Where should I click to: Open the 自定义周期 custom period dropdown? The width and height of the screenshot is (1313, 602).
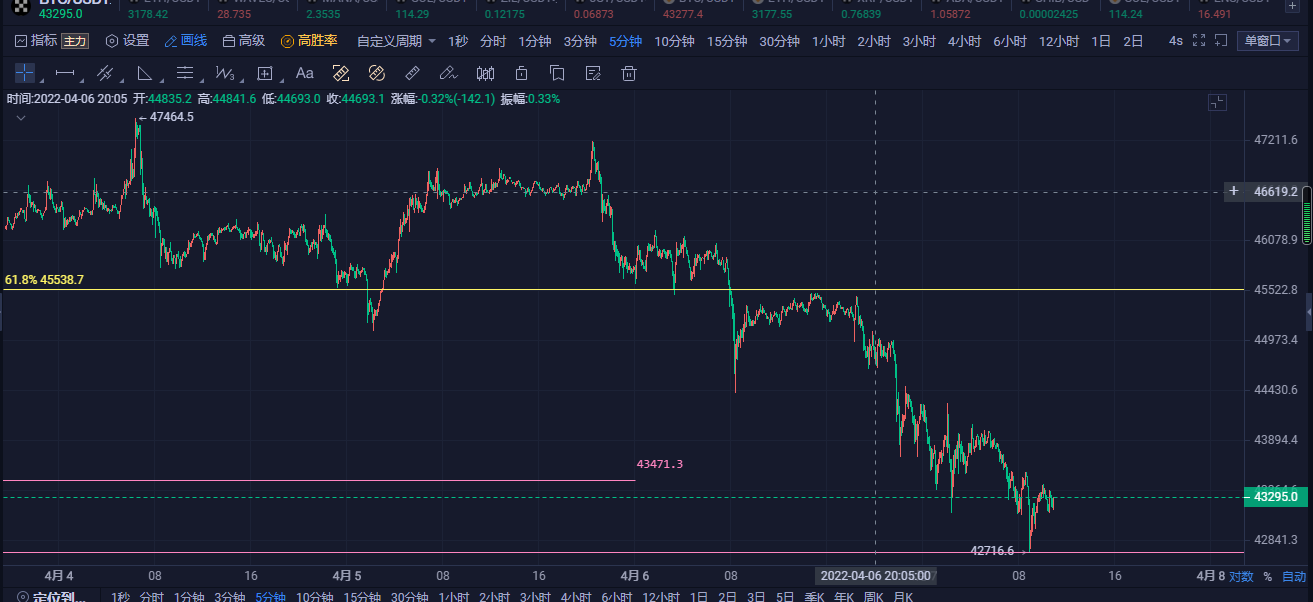(x=396, y=41)
